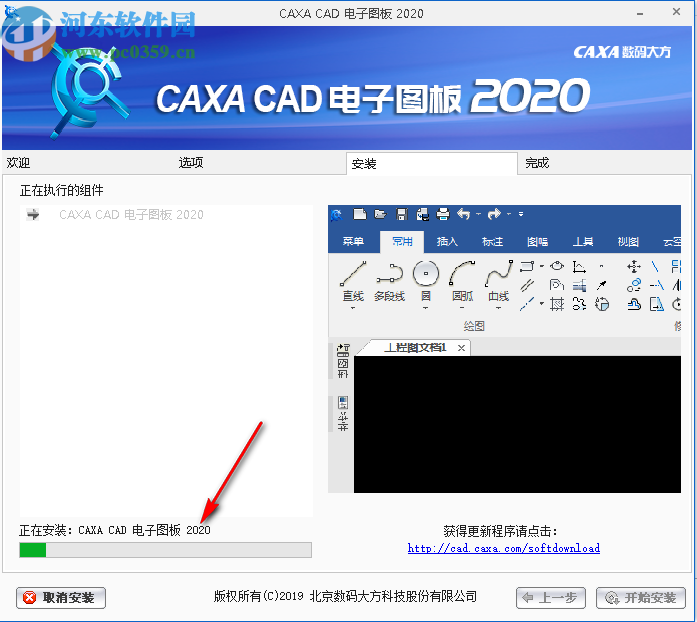Close the installer window
The height and width of the screenshot is (622, 697).
coord(676,12)
